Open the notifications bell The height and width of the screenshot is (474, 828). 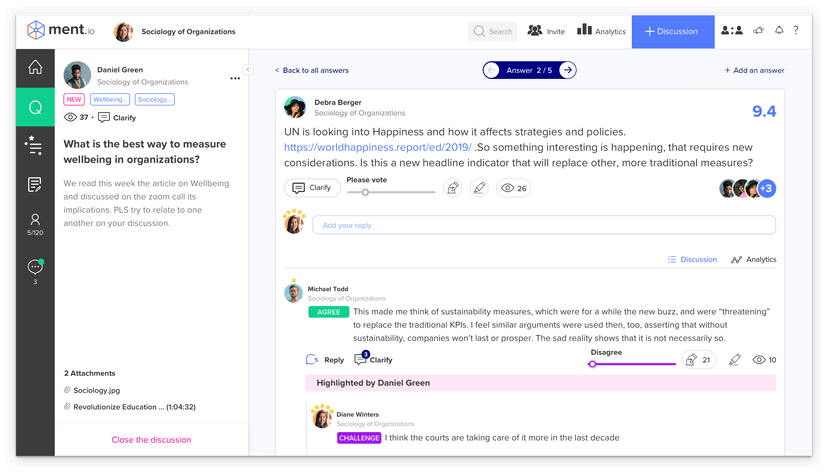(779, 31)
